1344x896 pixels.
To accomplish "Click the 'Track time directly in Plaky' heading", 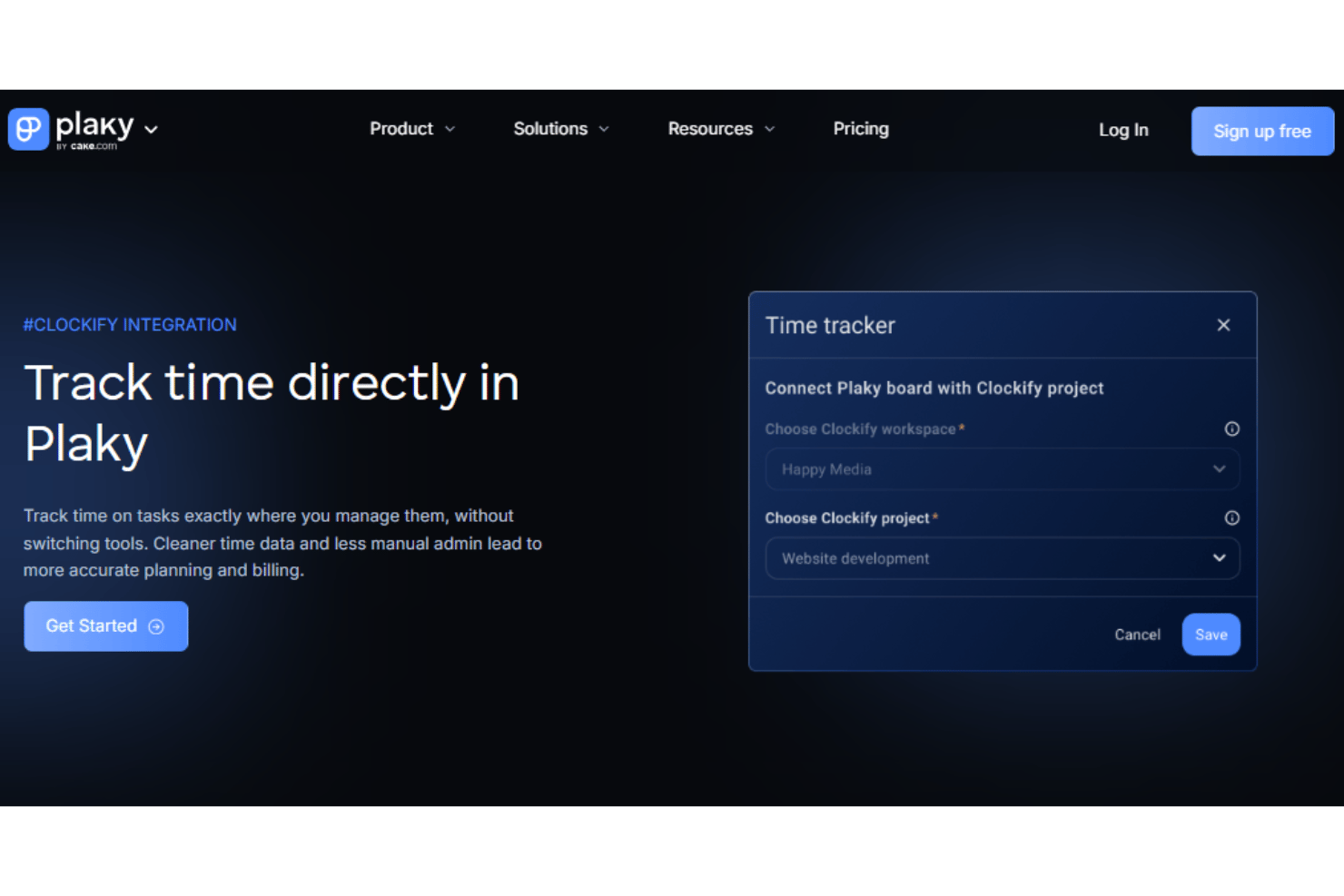I will tap(272, 413).
